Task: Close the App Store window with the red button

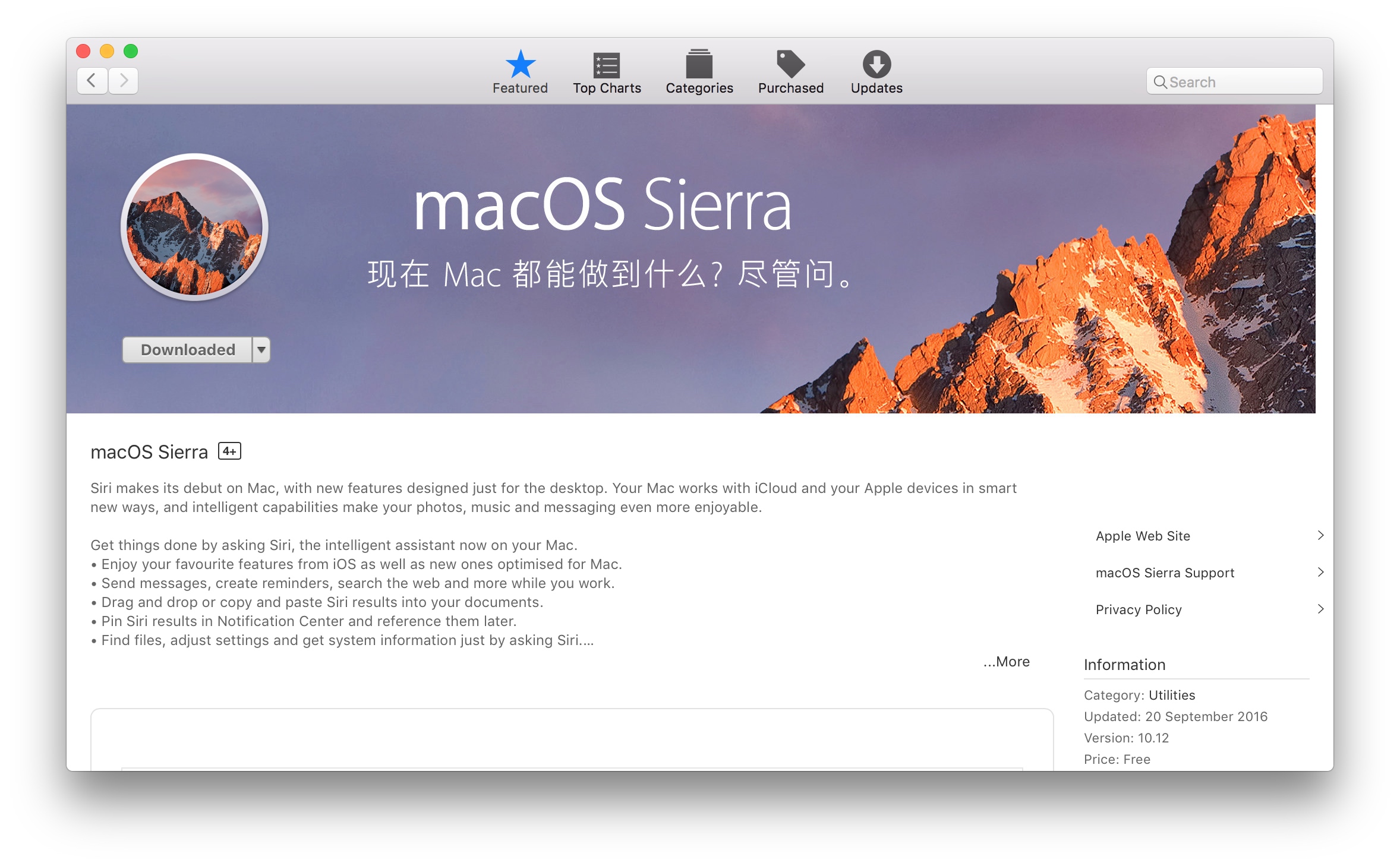Action: [x=83, y=51]
